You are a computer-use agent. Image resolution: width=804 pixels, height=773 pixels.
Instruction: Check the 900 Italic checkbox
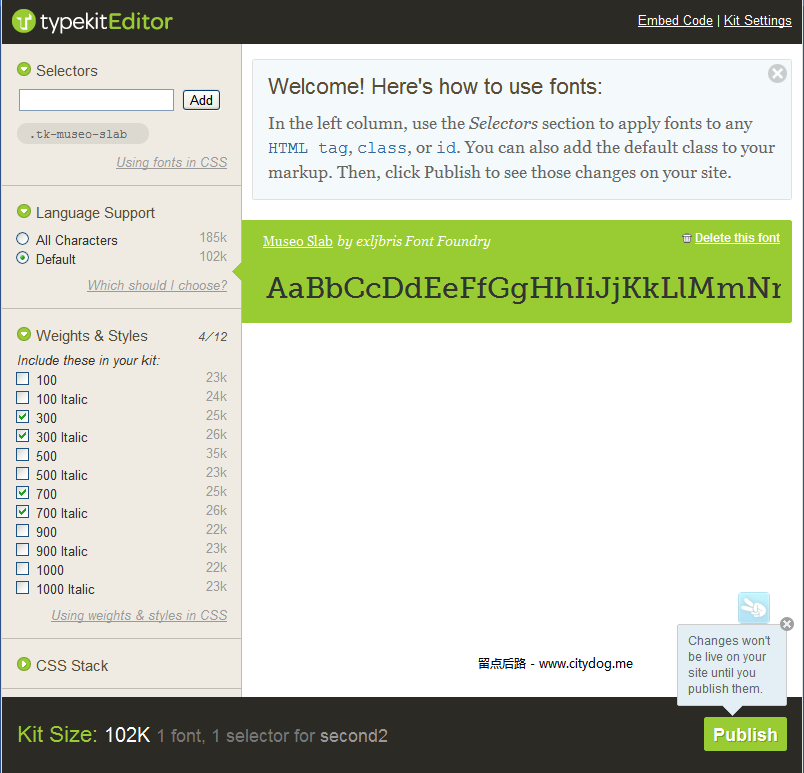coord(23,550)
